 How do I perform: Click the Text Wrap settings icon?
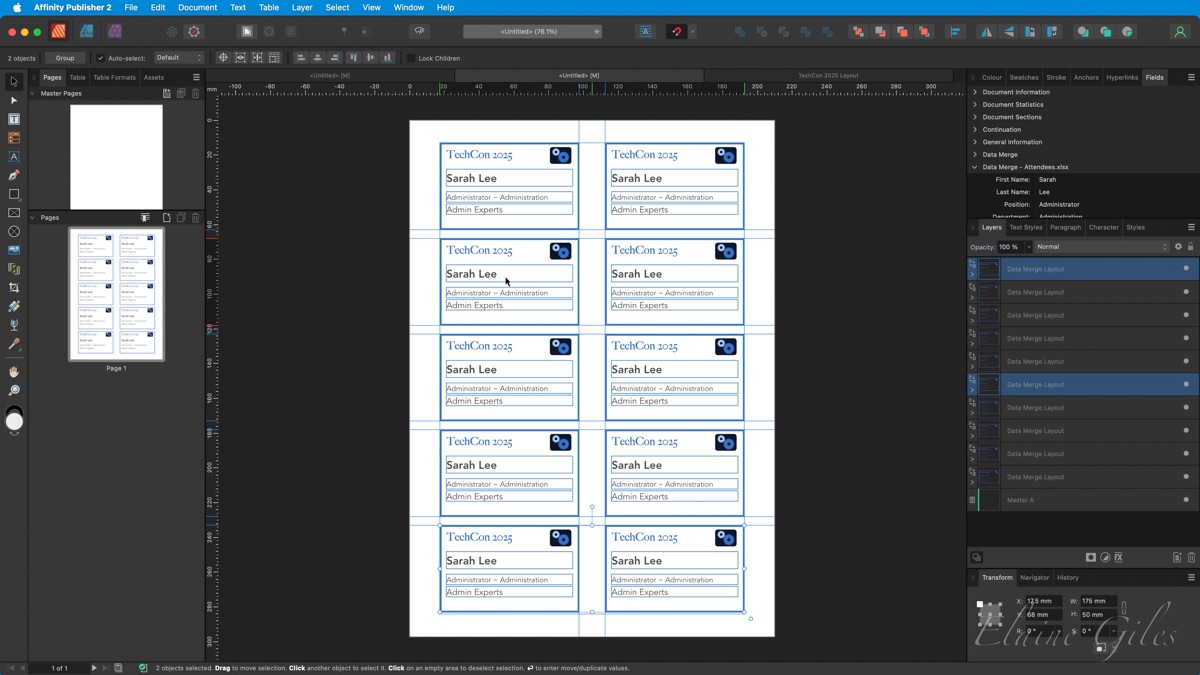646,32
